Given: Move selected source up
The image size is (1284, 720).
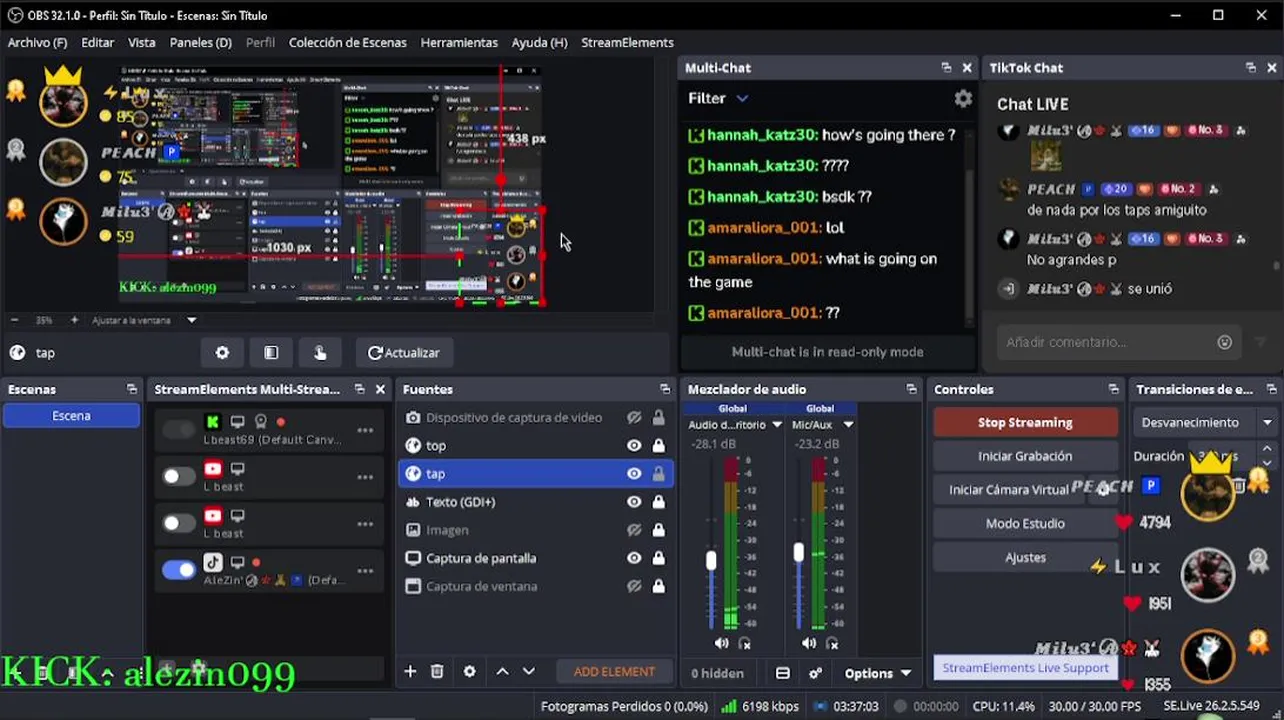Looking at the screenshot, I should tap(502, 671).
